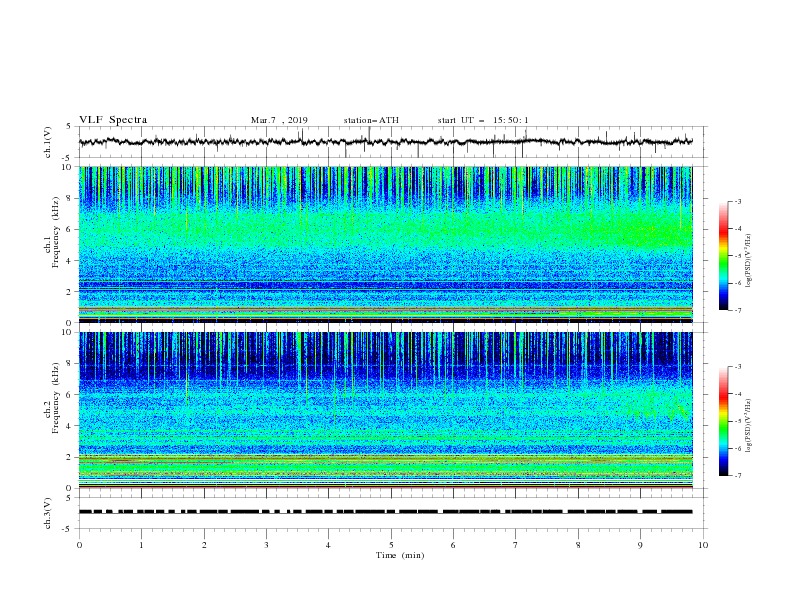Click the "8" kHz tick on ch.2 axis
This screenshot has height=612, width=792.
[x=70, y=364]
